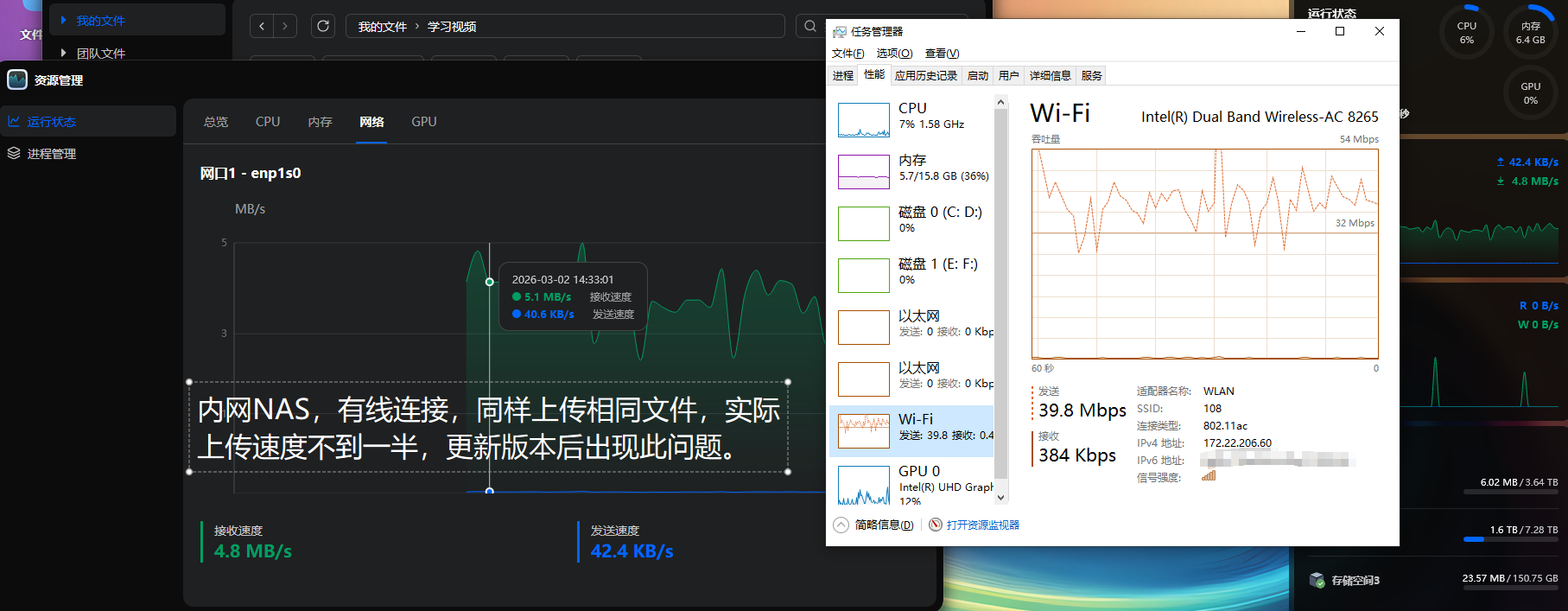Switch to the 总览 tab
Screen dimensions: 1568x611
tap(216, 122)
